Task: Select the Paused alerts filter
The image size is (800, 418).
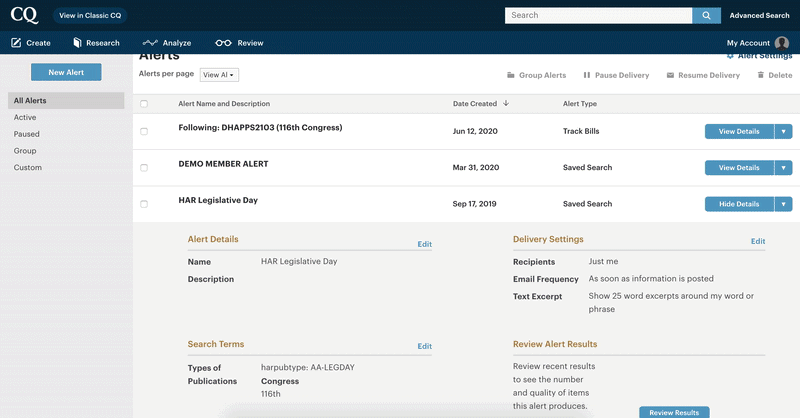Action: tap(27, 134)
